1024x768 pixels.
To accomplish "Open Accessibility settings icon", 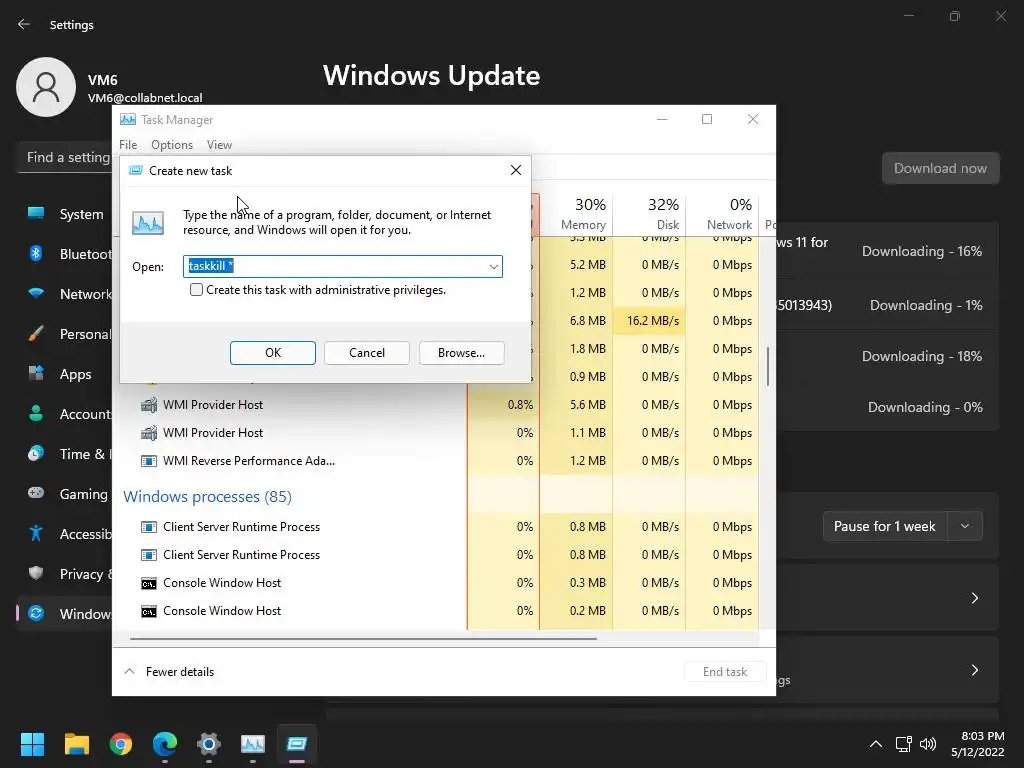I will click(36, 534).
